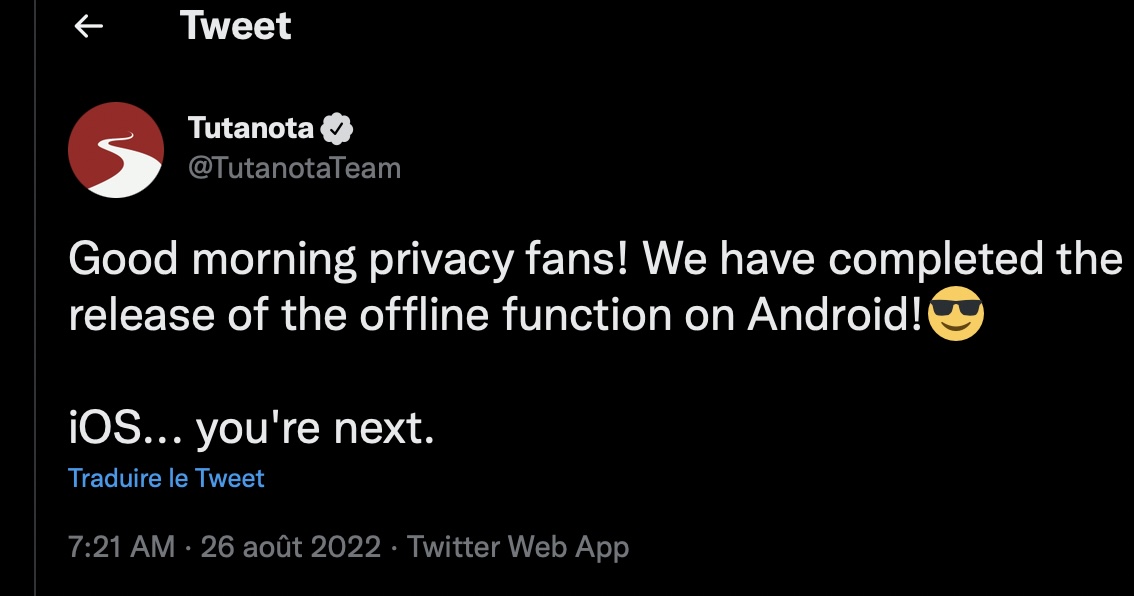This screenshot has height=596, width=1134.
Task: Open the Twitter Web App source link
Action: (x=518, y=547)
